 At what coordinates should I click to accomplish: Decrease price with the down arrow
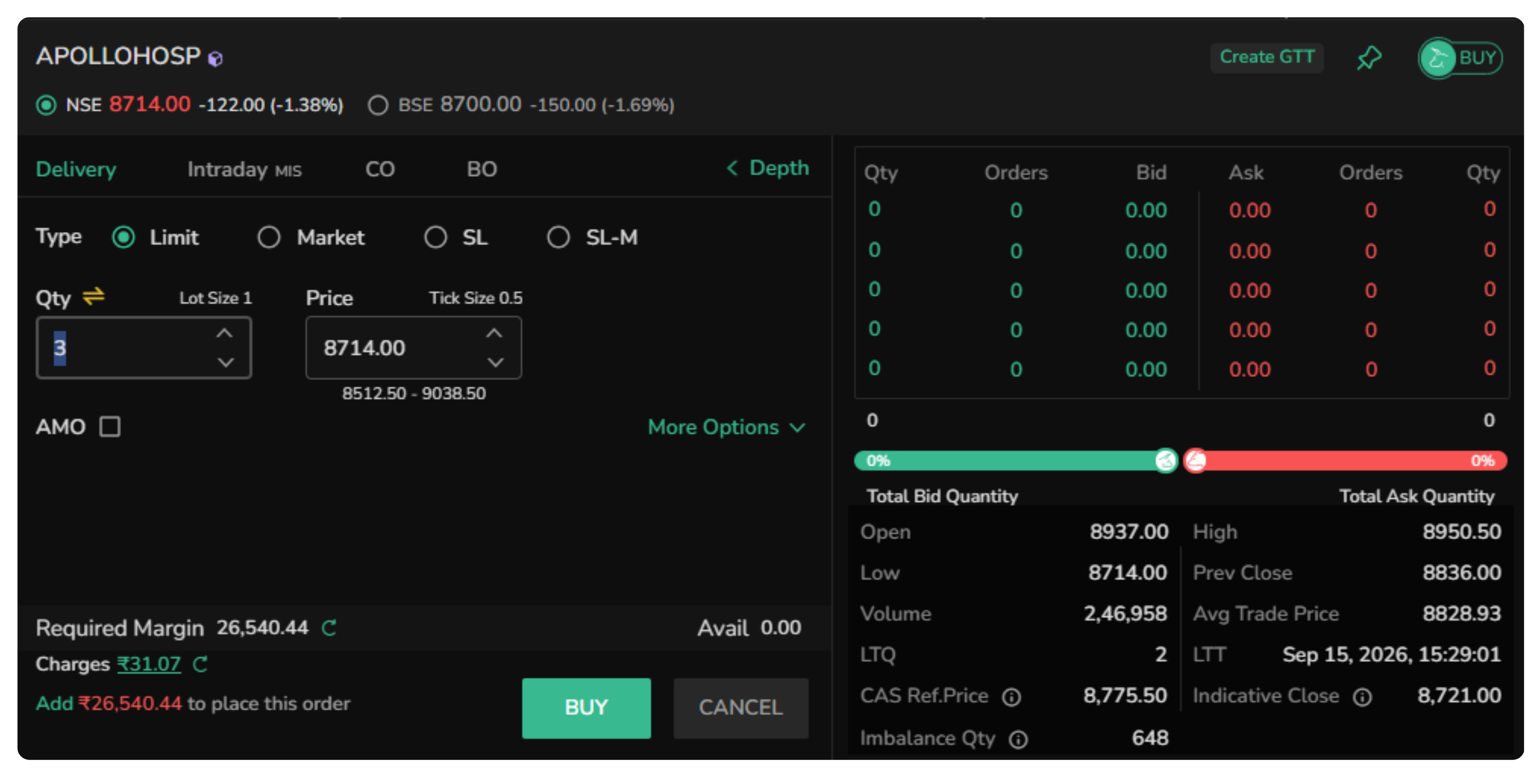(x=495, y=362)
